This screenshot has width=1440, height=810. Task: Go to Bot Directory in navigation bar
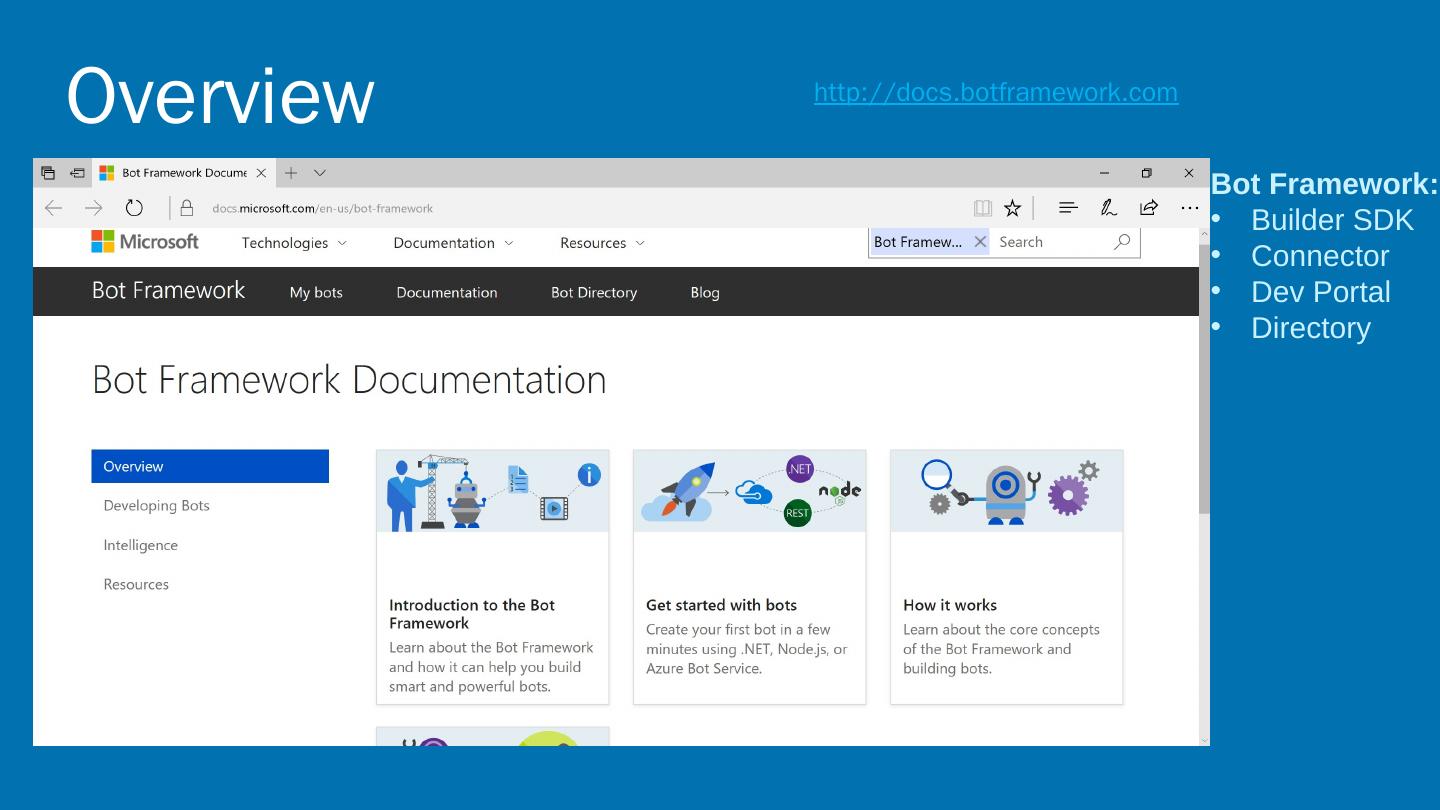(x=594, y=293)
